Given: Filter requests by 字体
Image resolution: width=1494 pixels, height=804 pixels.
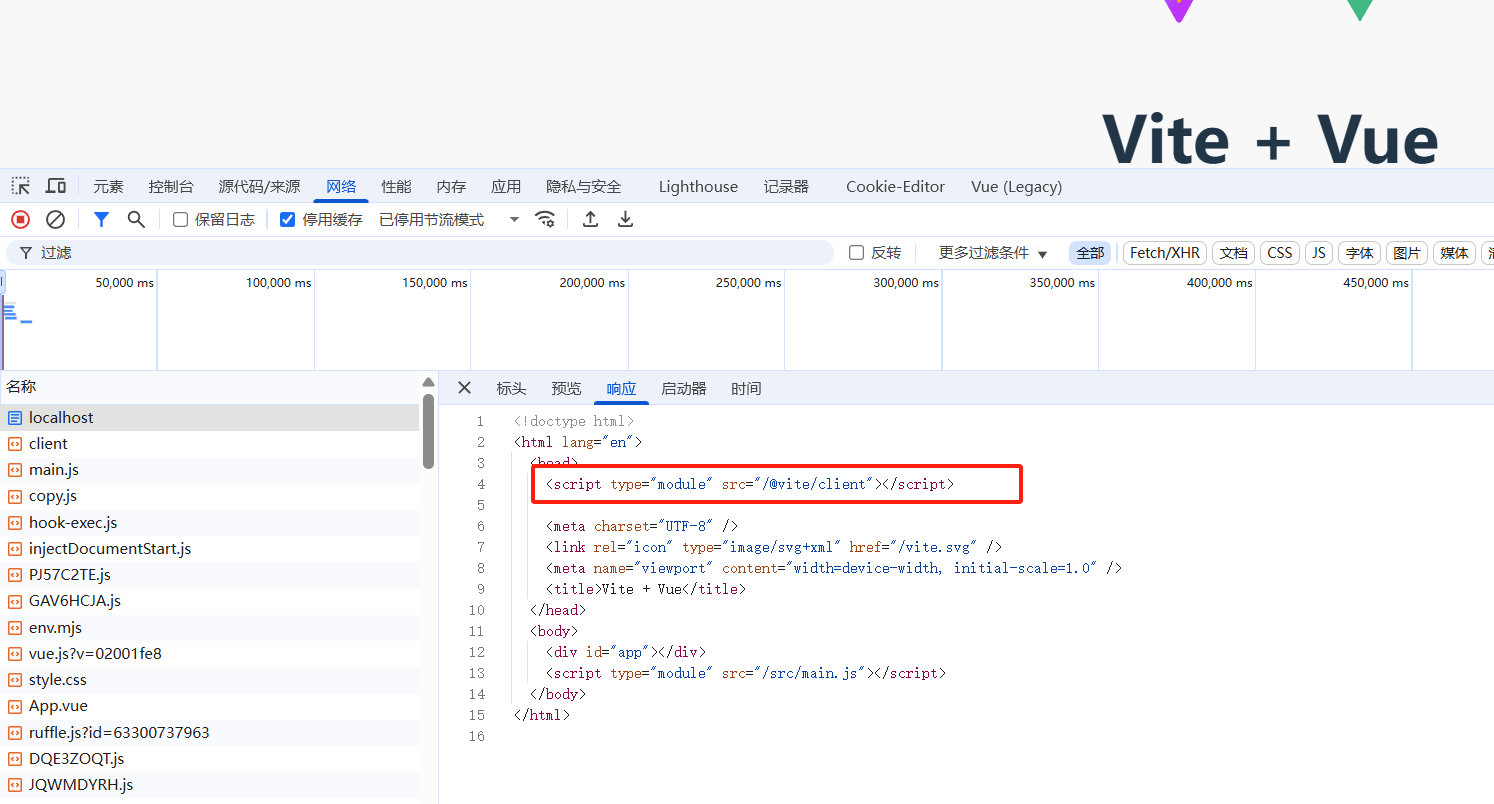Looking at the screenshot, I should (x=1359, y=253).
